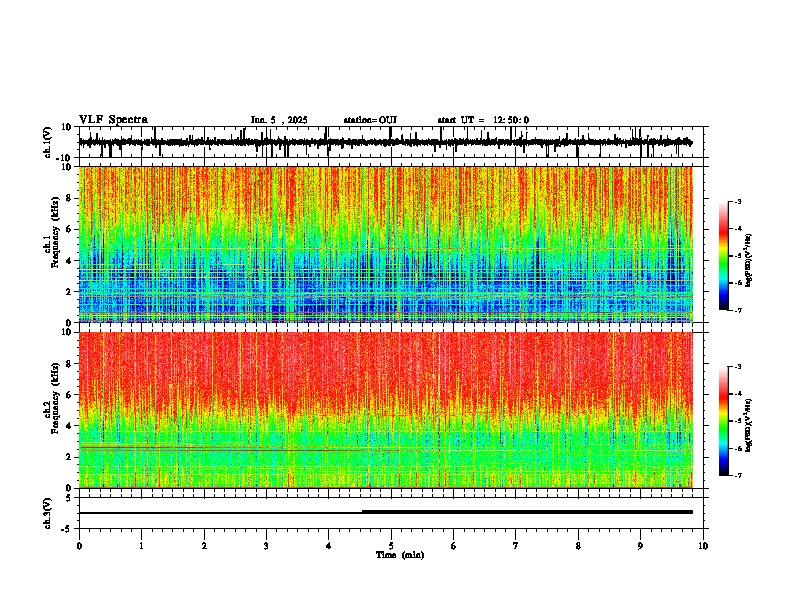Click the '-3' label on ch.2 colorbar

[737, 367]
